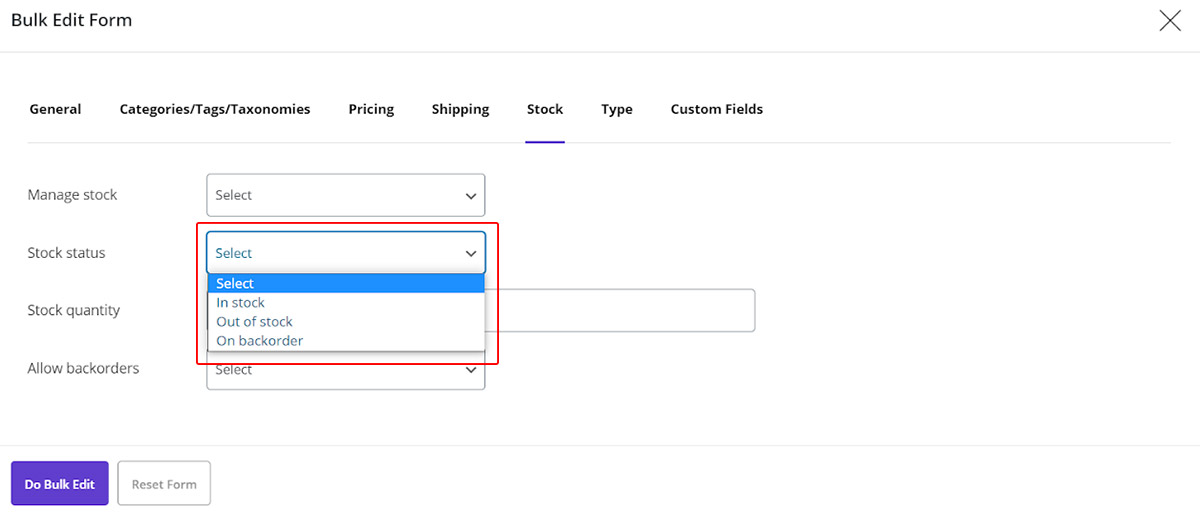Open the Custom Fields tab

716,109
